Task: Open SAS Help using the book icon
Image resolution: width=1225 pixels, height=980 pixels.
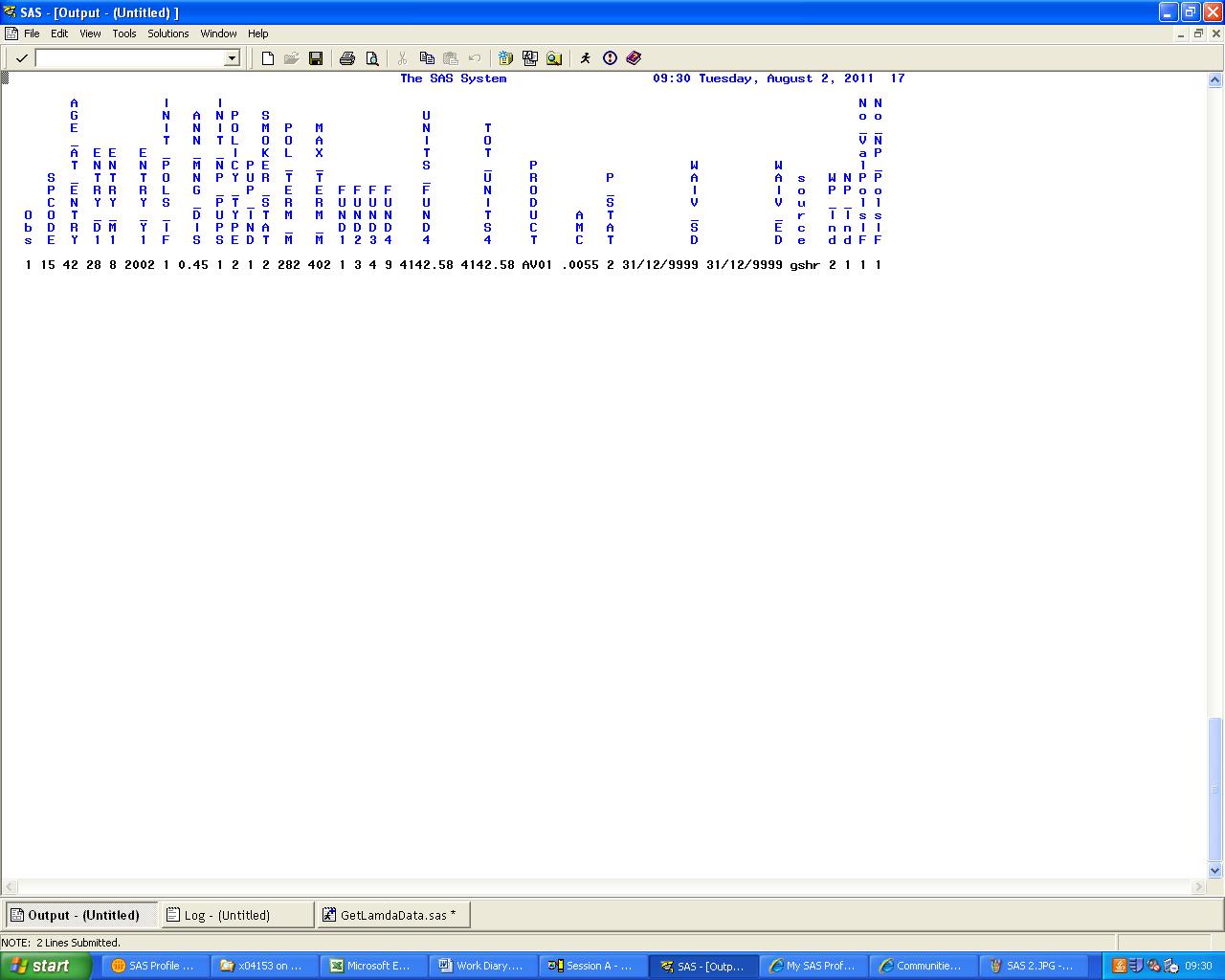Action: 633,58
